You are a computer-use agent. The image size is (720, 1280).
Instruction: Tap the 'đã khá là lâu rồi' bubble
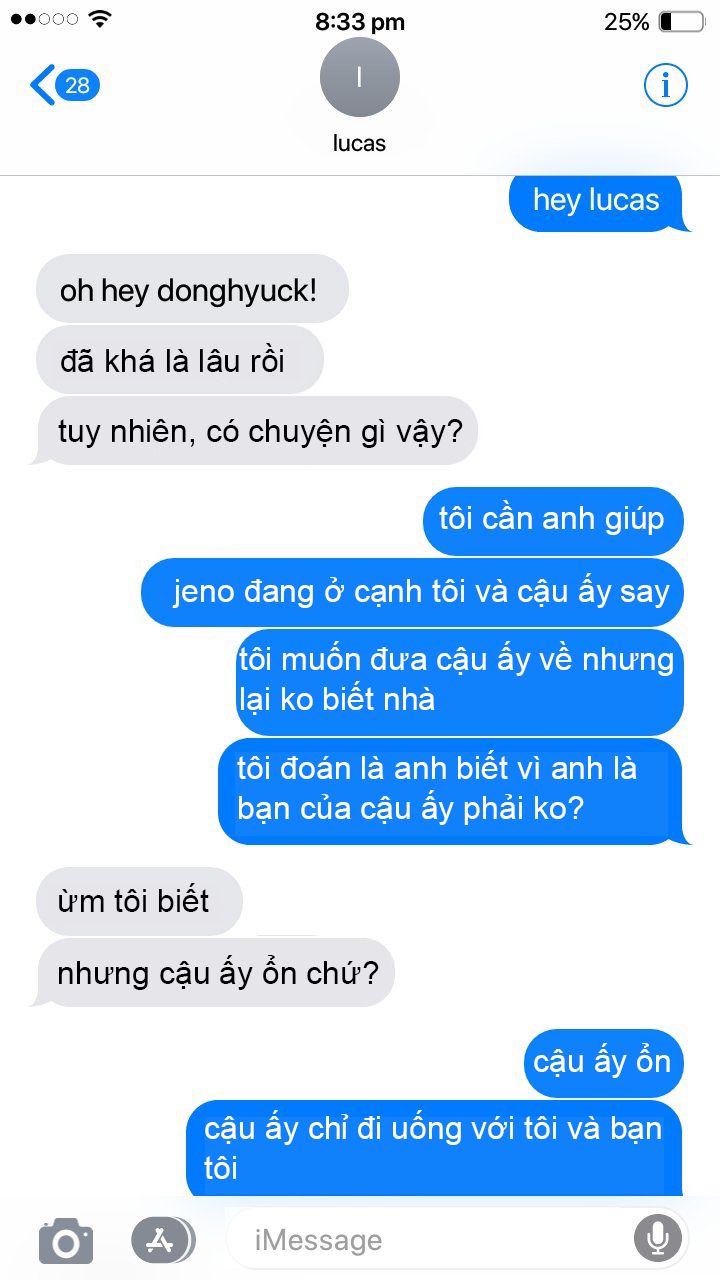[x=179, y=360]
